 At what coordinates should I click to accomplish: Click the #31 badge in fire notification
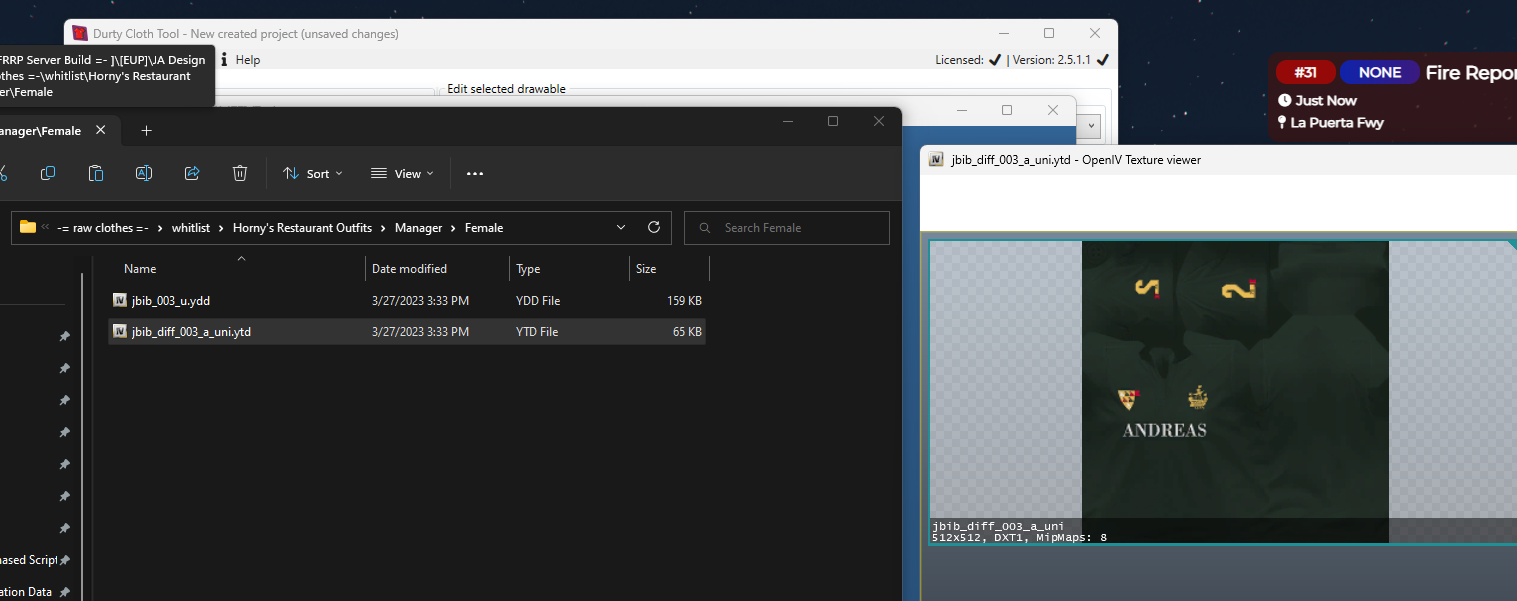point(1305,72)
